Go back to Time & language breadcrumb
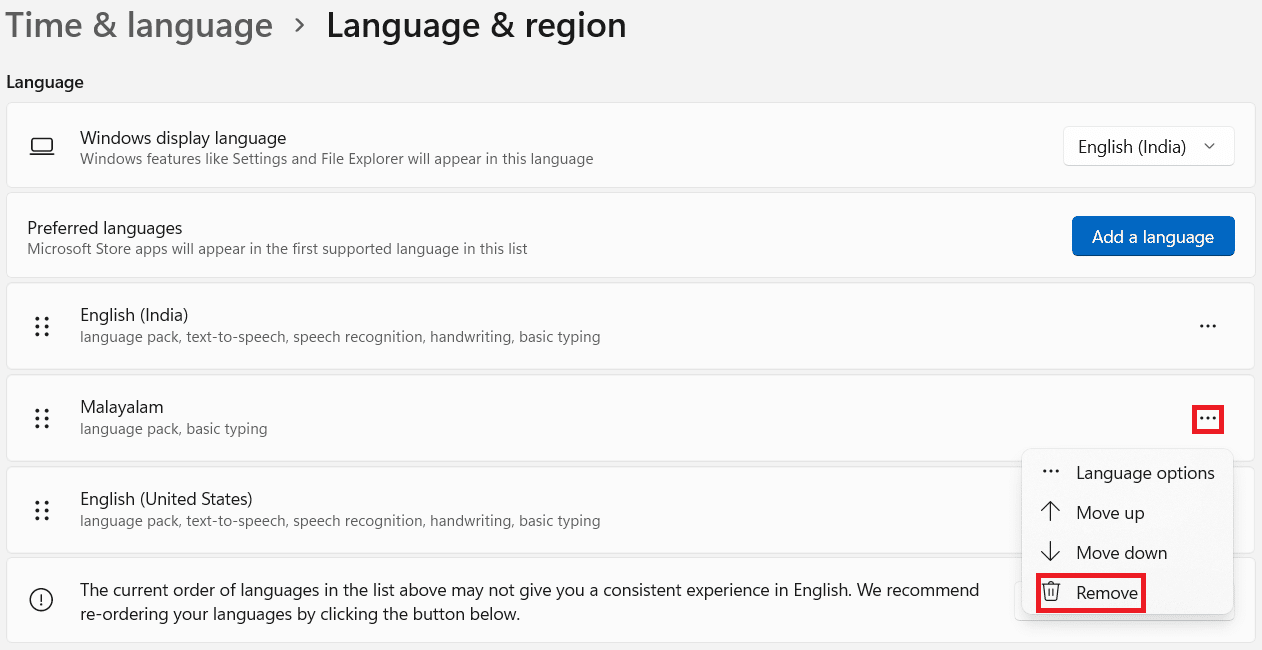 click(139, 26)
